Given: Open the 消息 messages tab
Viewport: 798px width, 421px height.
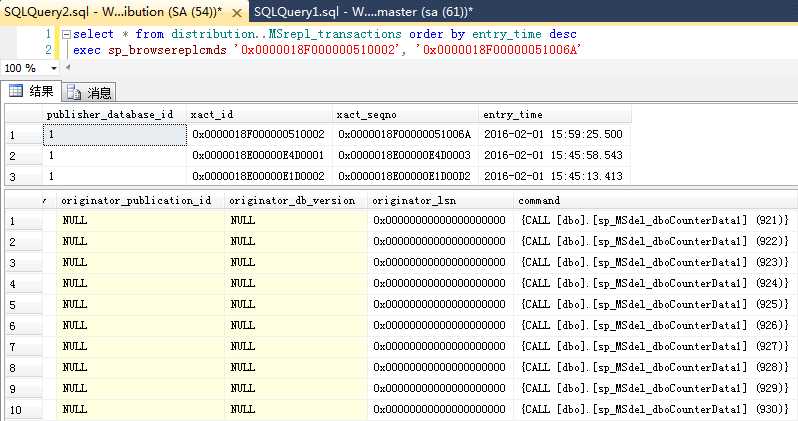Looking at the screenshot, I should (89, 93).
